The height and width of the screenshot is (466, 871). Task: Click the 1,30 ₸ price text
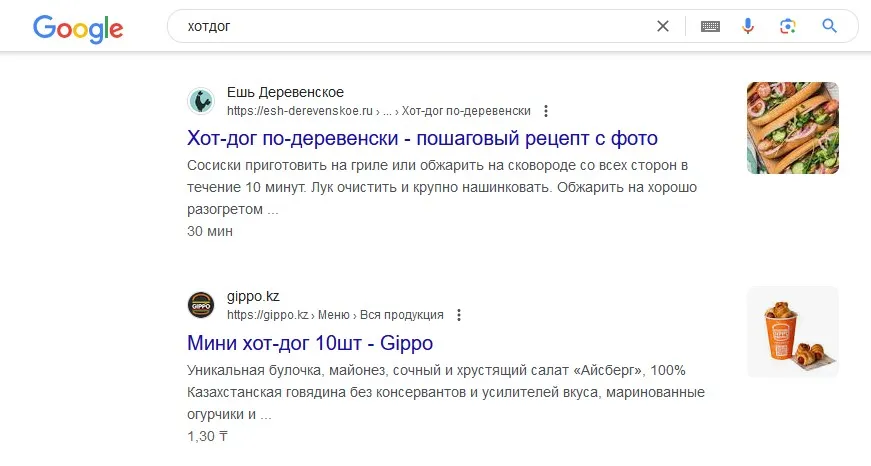pyautogui.click(x=207, y=436)
